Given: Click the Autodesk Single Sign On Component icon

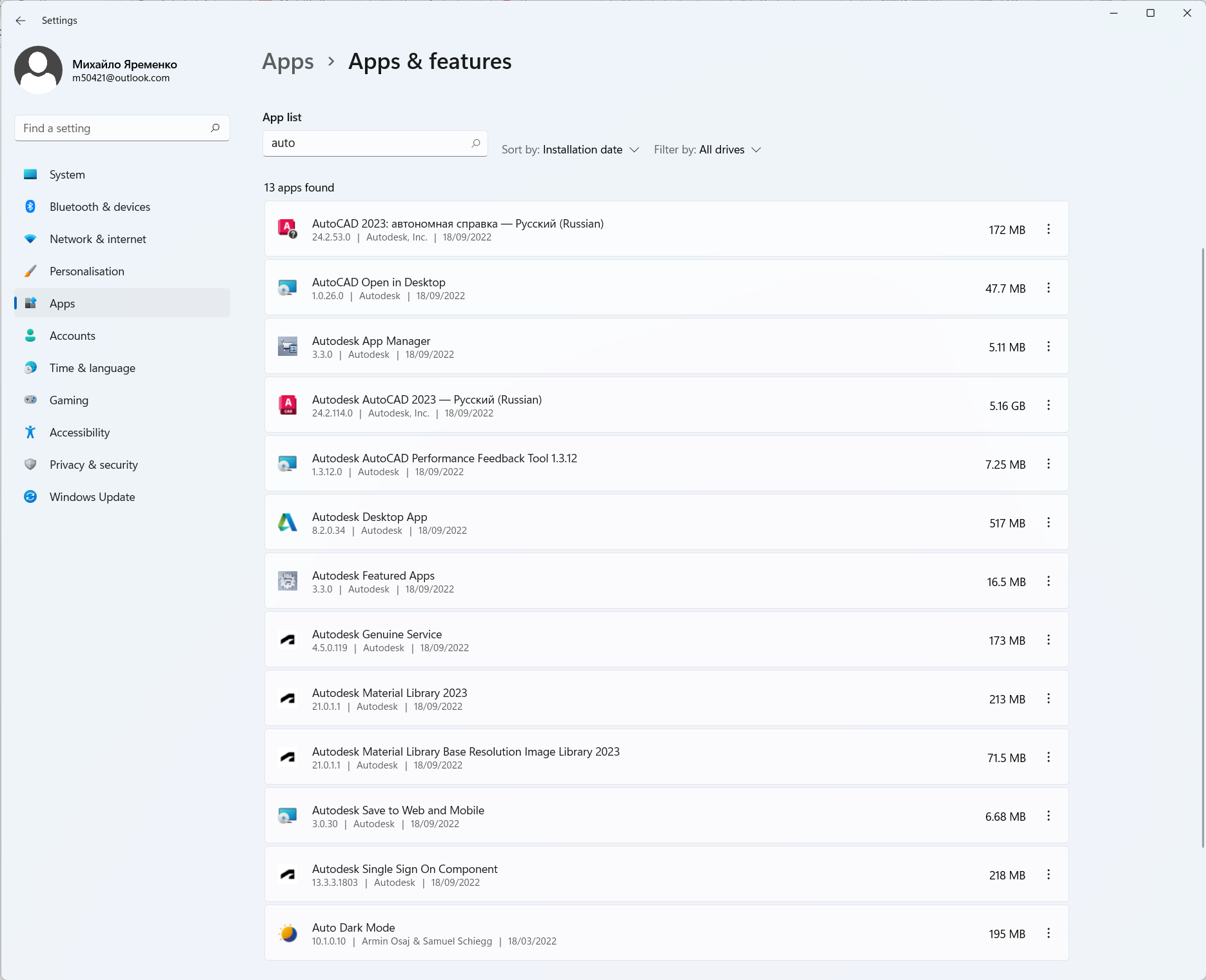Looking at the screenshot, I should [288, 874].
